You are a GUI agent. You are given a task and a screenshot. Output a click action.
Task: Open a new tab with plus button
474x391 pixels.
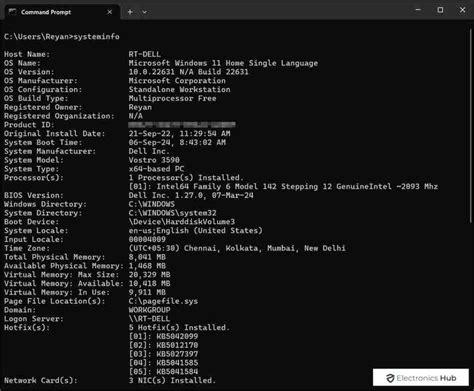[130, 12]
